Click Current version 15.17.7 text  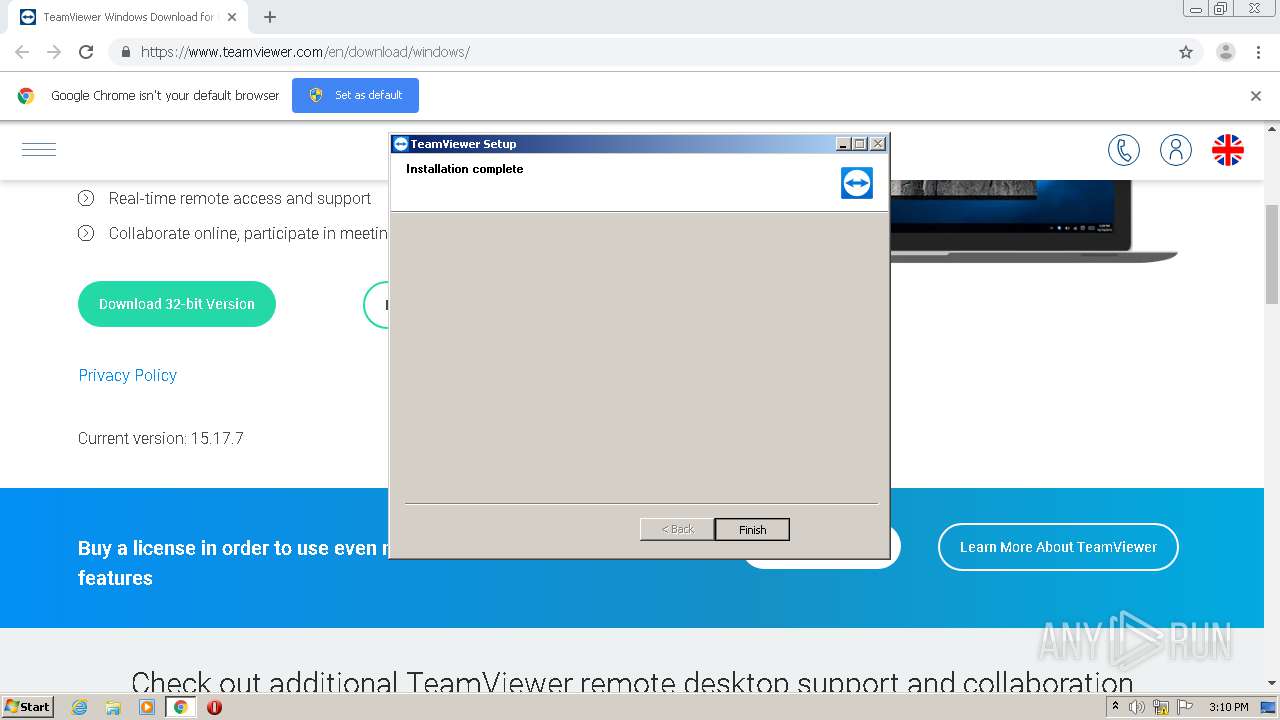pyautogui.click(x=161, y=438)
